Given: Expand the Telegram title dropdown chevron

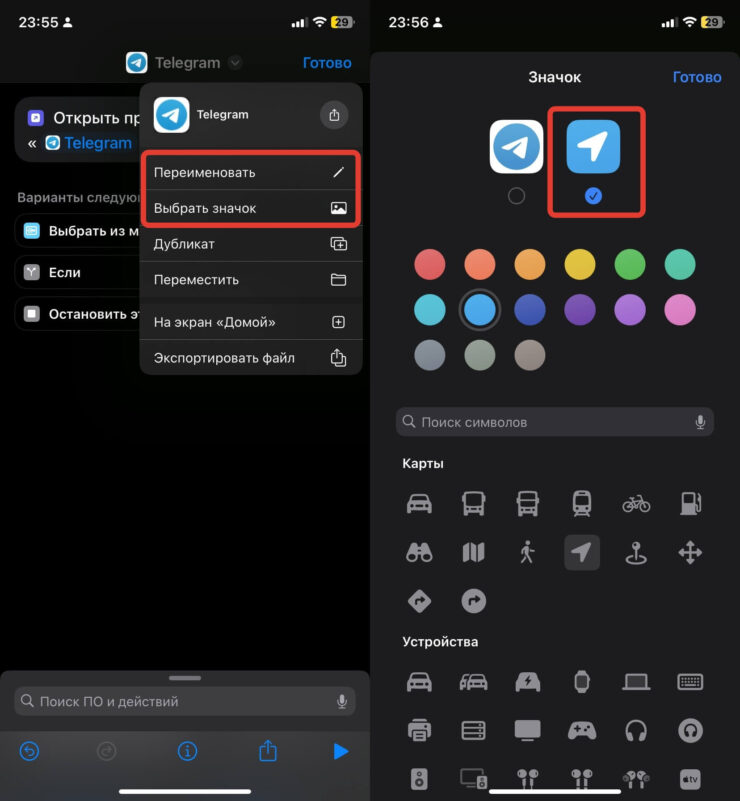Looking at the screenshot, I should (x=235, y=63).
